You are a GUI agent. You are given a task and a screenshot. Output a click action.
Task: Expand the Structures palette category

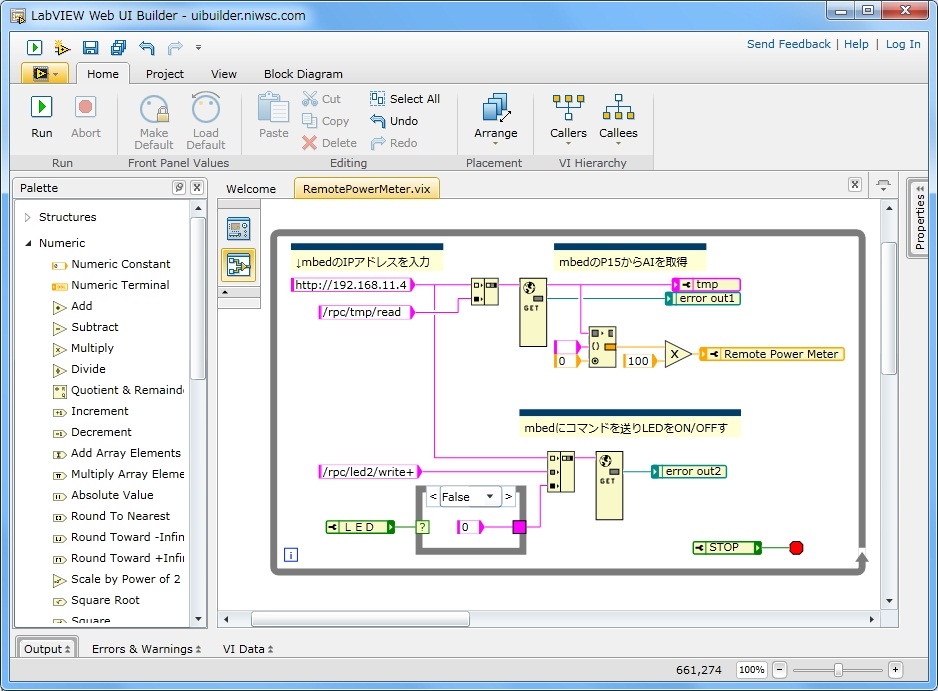28,217
